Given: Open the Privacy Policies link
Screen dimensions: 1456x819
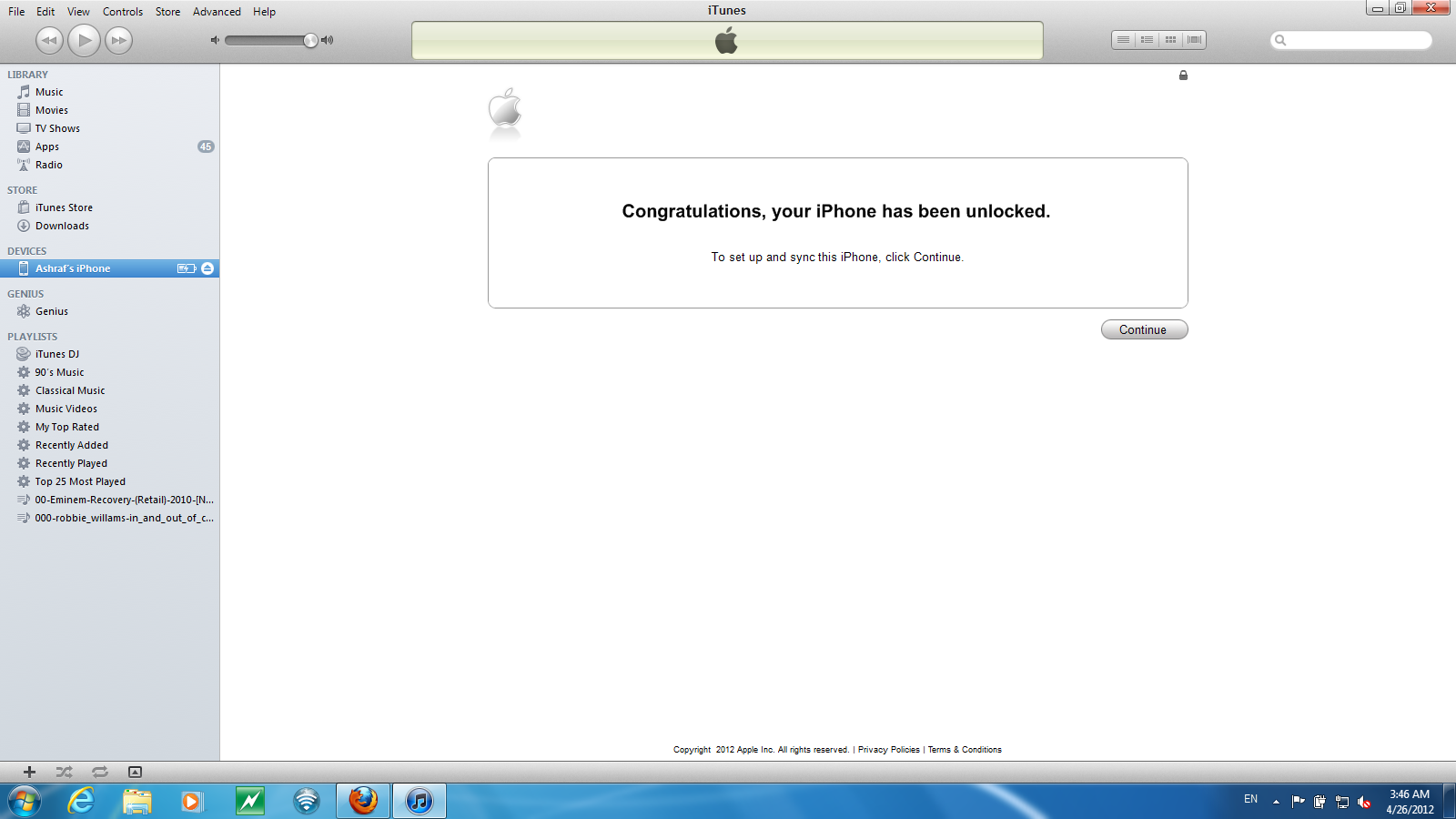Looking at the screenshot, I should pos(888,750).
